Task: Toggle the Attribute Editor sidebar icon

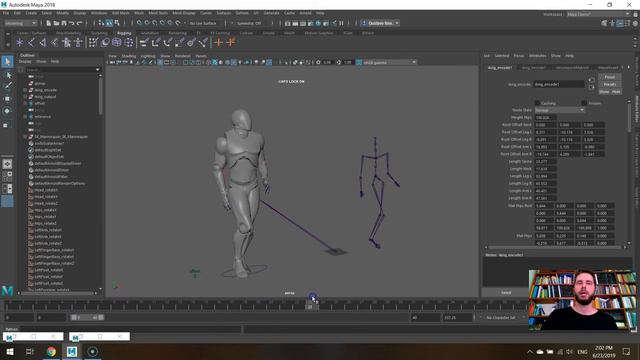Action: click(620, 23)
